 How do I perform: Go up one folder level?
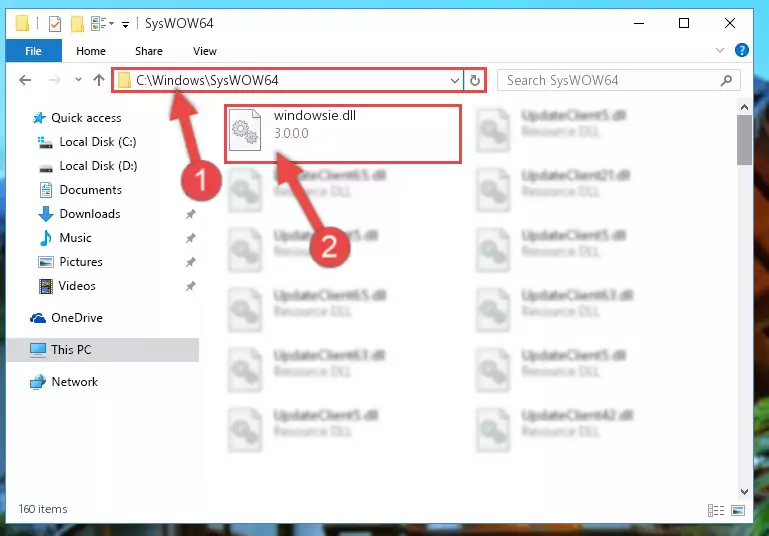click(x=99, y=80)
